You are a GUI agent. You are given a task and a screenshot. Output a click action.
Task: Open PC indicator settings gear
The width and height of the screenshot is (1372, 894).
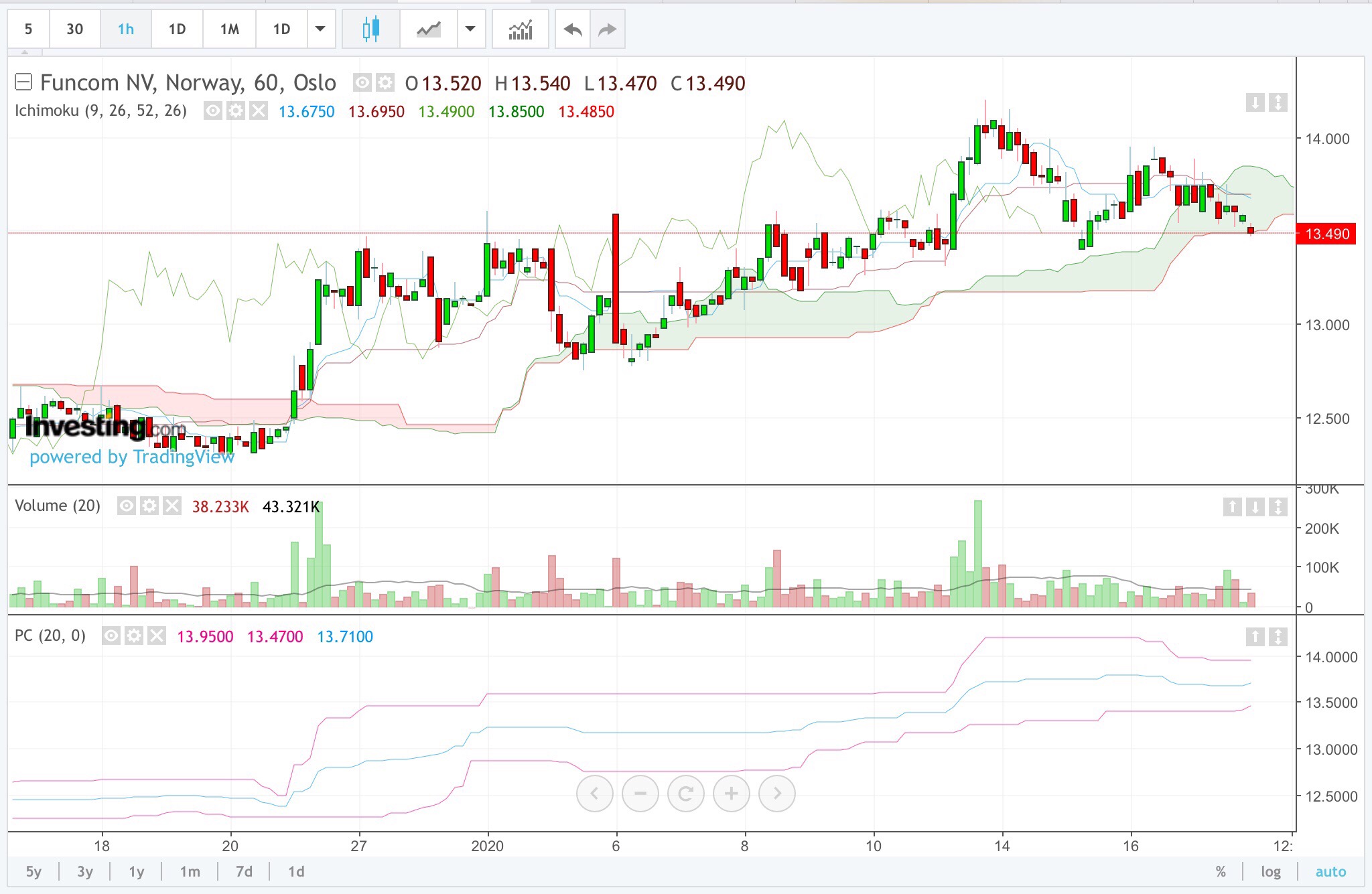tap(134, 636)
